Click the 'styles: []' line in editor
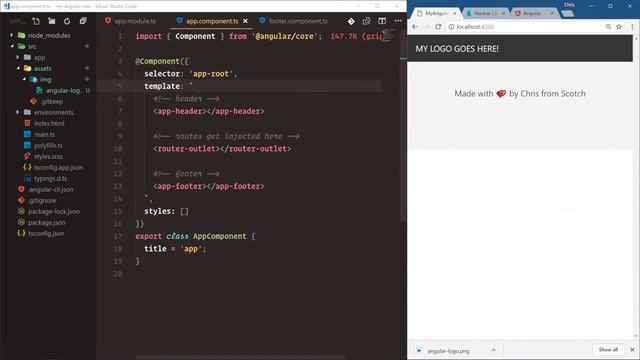The width and height of the screenshot is (640, 360). [x=166, y=211]
